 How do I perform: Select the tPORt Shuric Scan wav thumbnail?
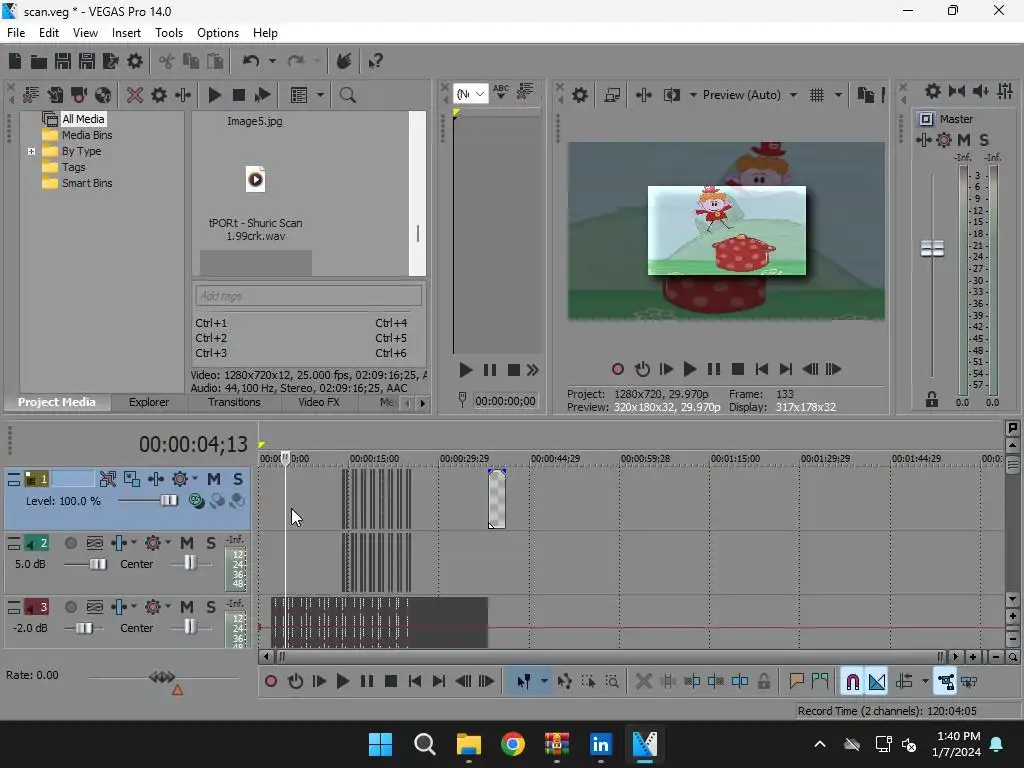[x=255, y=179]
